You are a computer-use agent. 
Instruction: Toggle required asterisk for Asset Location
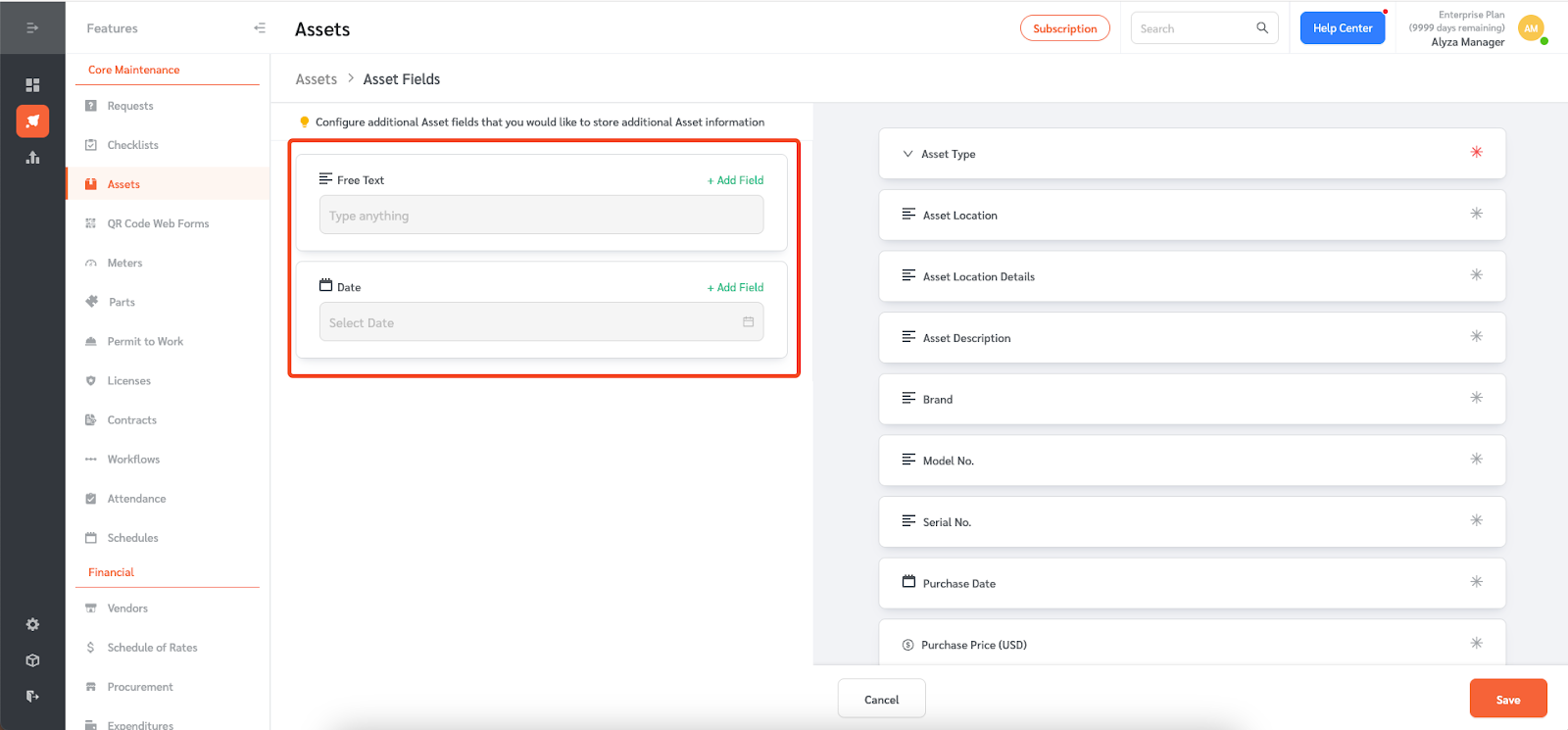pos(1476,214)
